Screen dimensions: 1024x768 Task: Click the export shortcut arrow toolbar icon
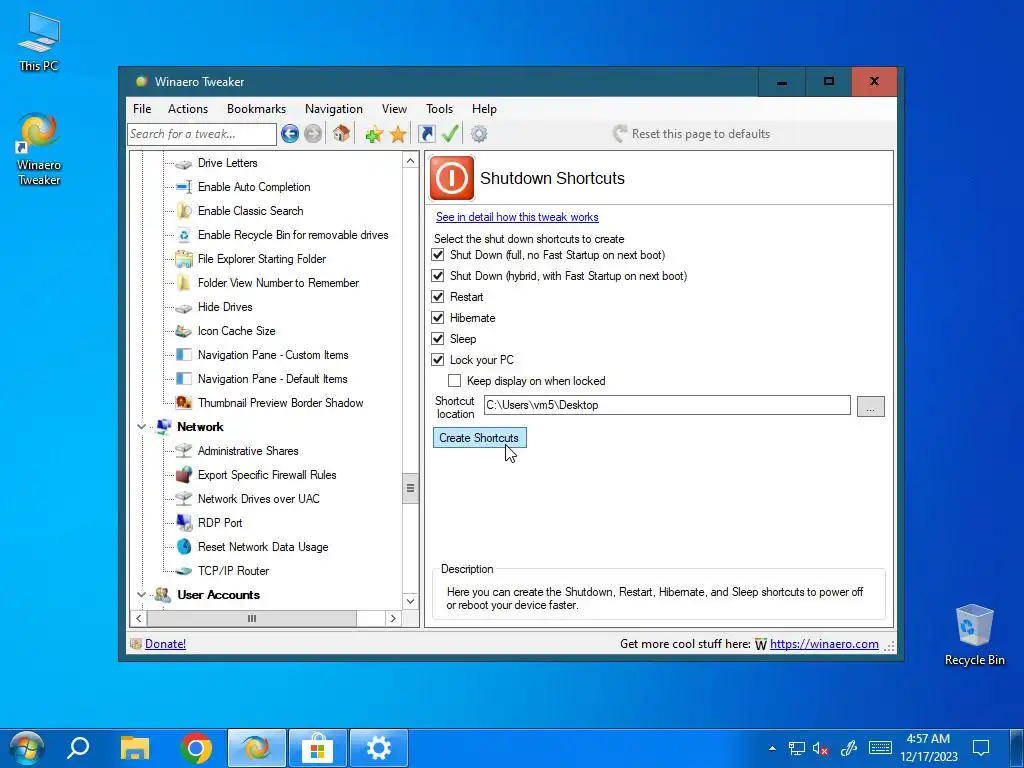[426, 134]
